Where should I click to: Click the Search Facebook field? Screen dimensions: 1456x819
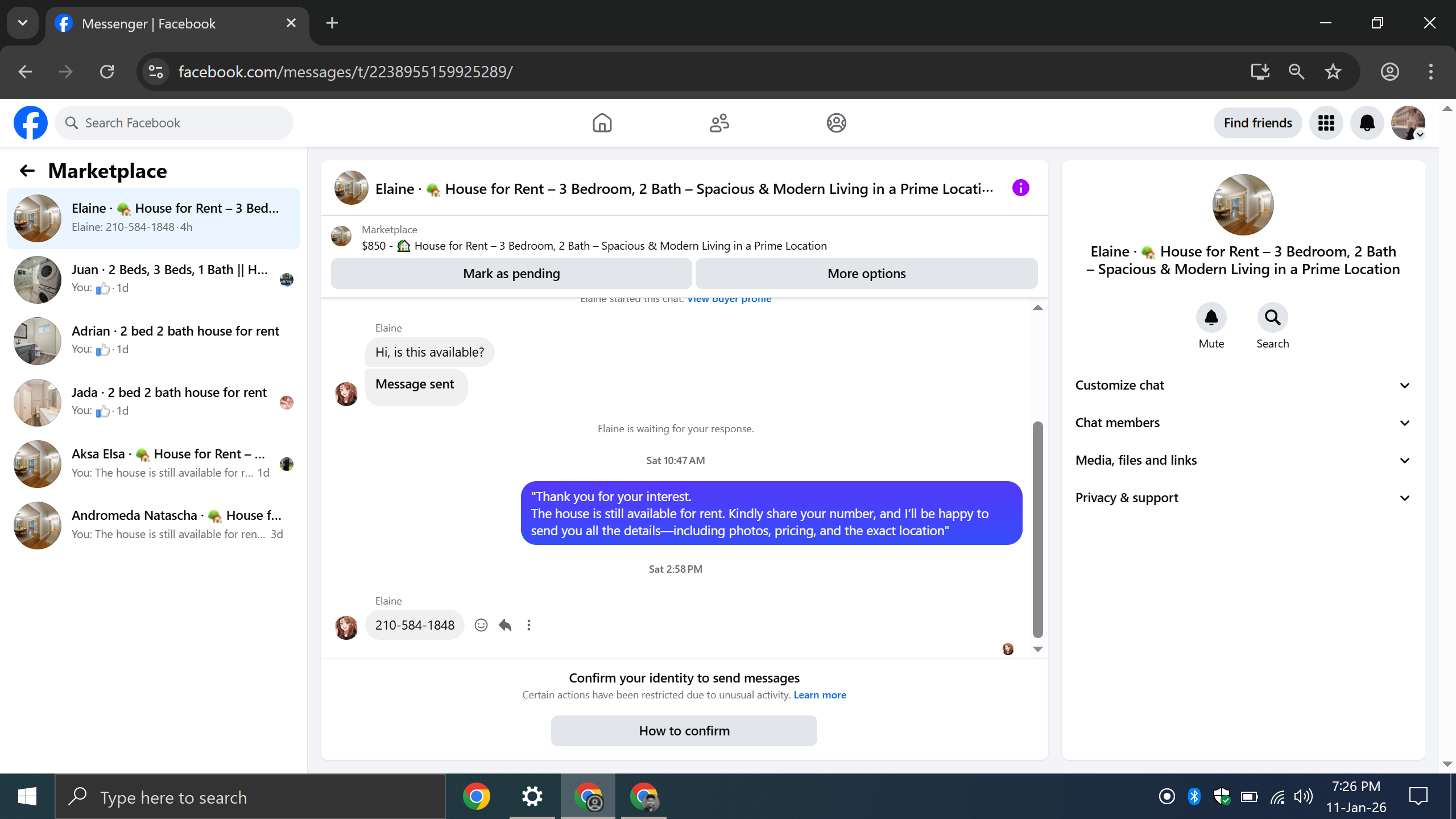coord(176,123)
